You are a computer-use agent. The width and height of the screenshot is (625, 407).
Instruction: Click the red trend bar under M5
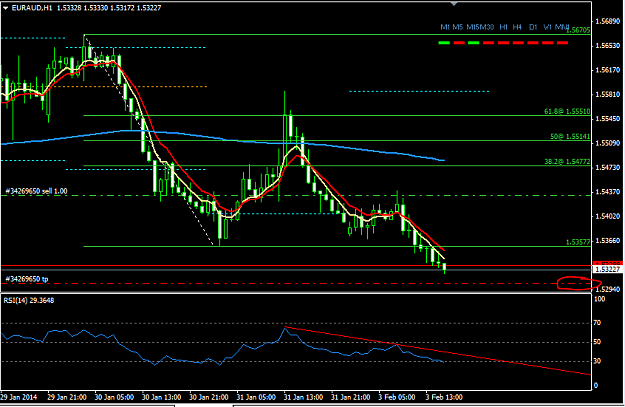459,43
